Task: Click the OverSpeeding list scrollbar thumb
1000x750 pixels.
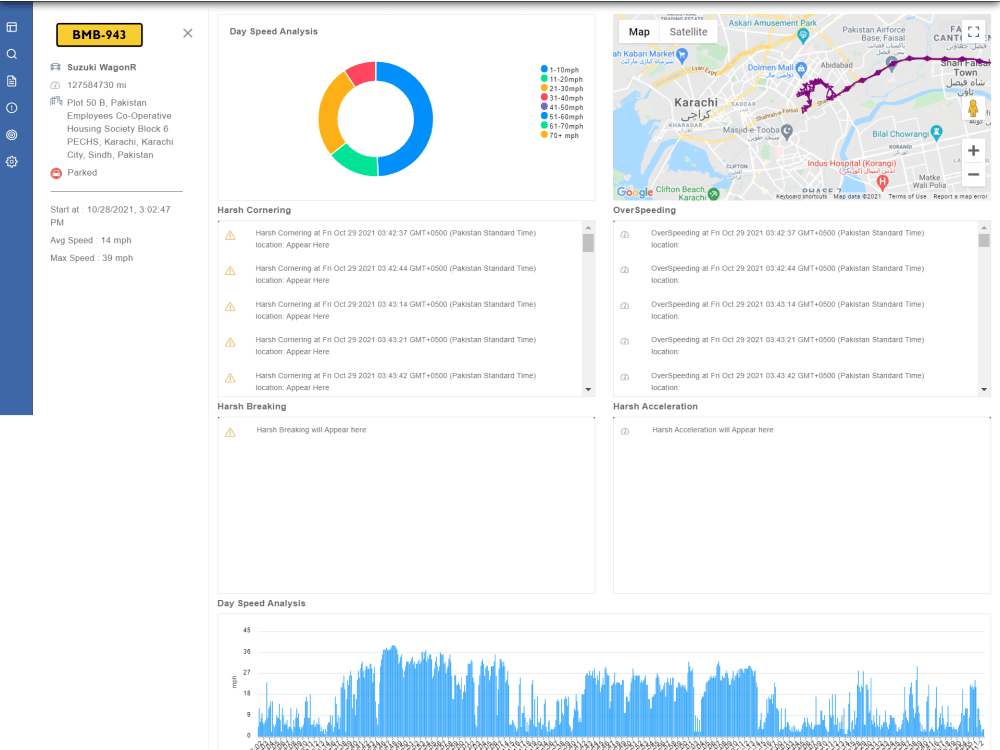Action: [x=984, y=240]
